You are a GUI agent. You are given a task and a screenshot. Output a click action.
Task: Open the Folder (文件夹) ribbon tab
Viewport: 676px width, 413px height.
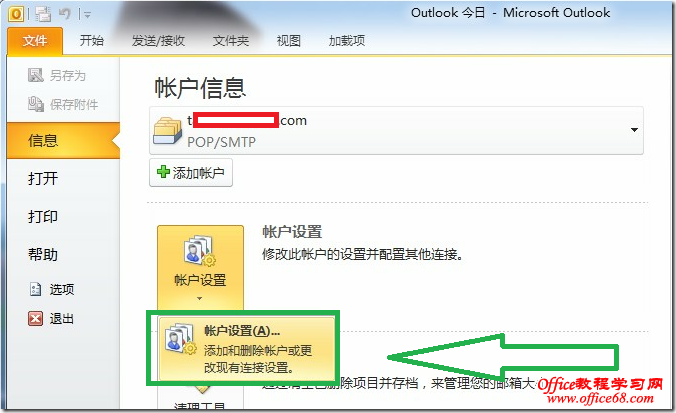(x=231, y=41)
